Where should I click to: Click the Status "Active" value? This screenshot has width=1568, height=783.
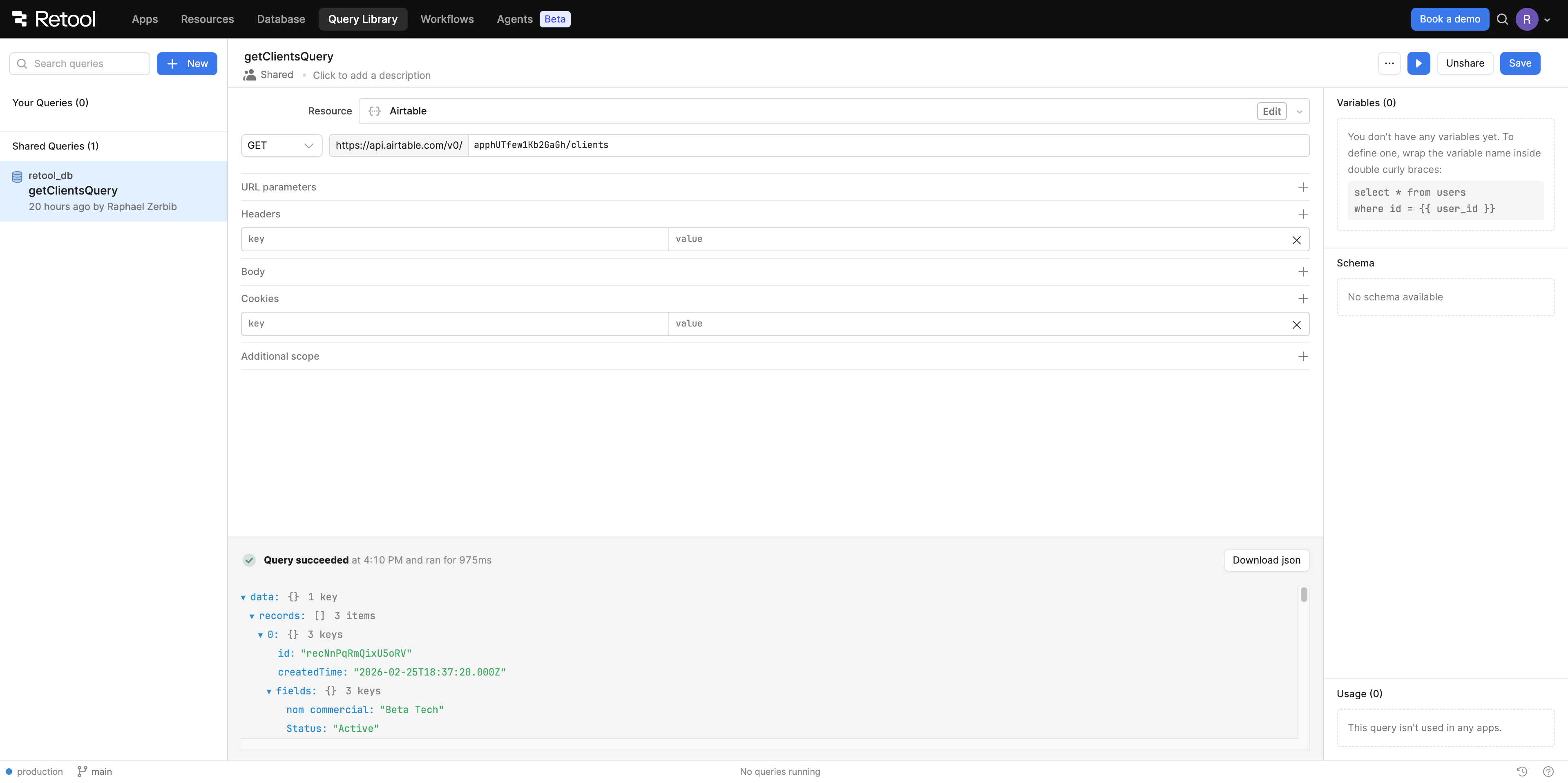[x=355, y=729]
